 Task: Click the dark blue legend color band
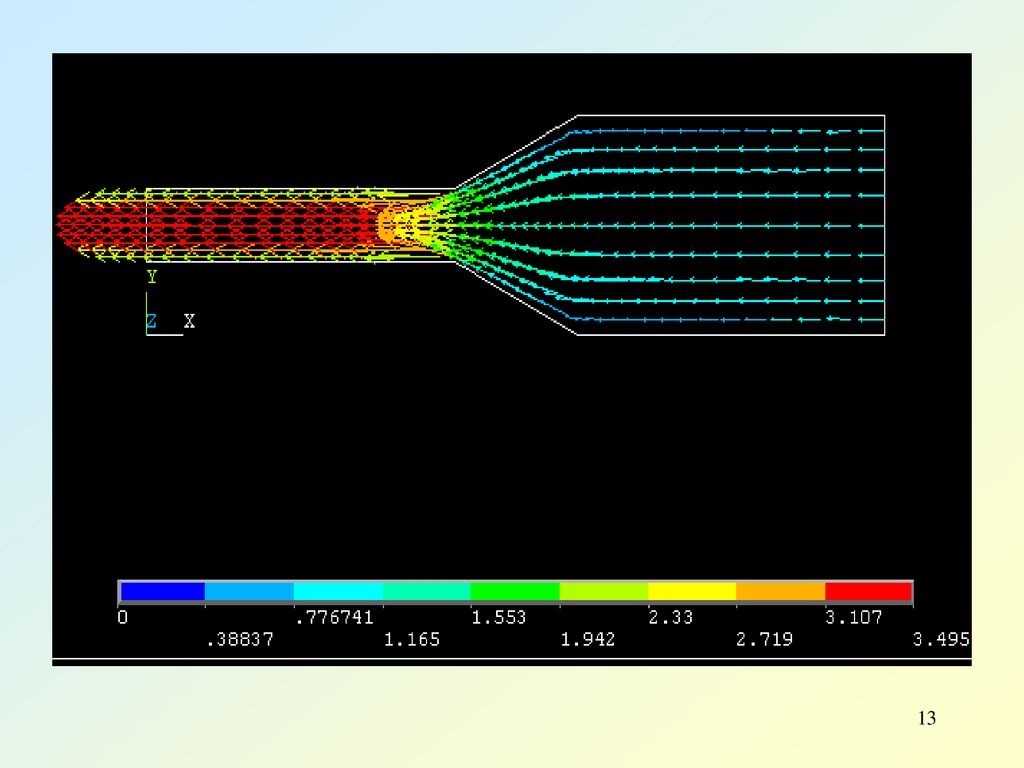tap(162, 592)
